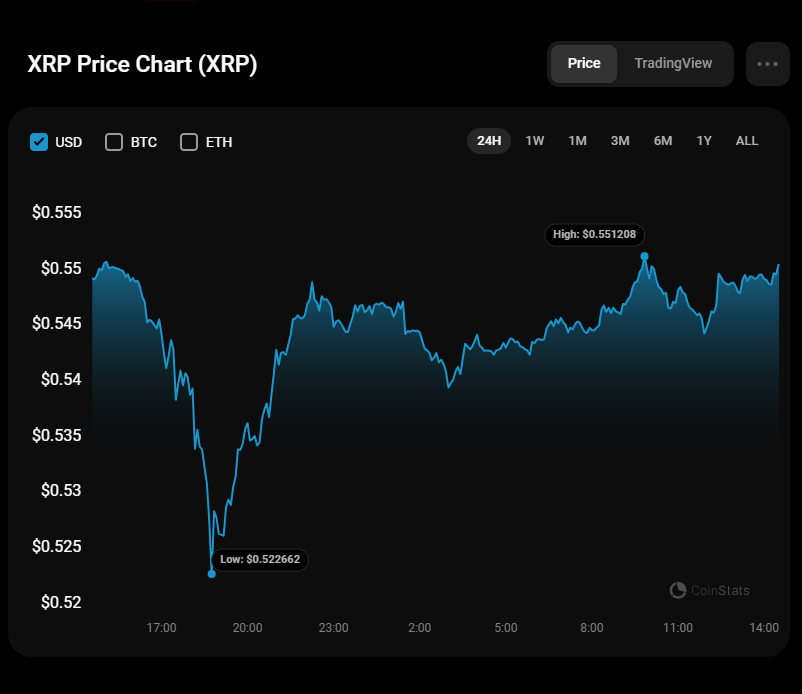Select the 6M time range
Screen dimensions: 802x694
663,141
